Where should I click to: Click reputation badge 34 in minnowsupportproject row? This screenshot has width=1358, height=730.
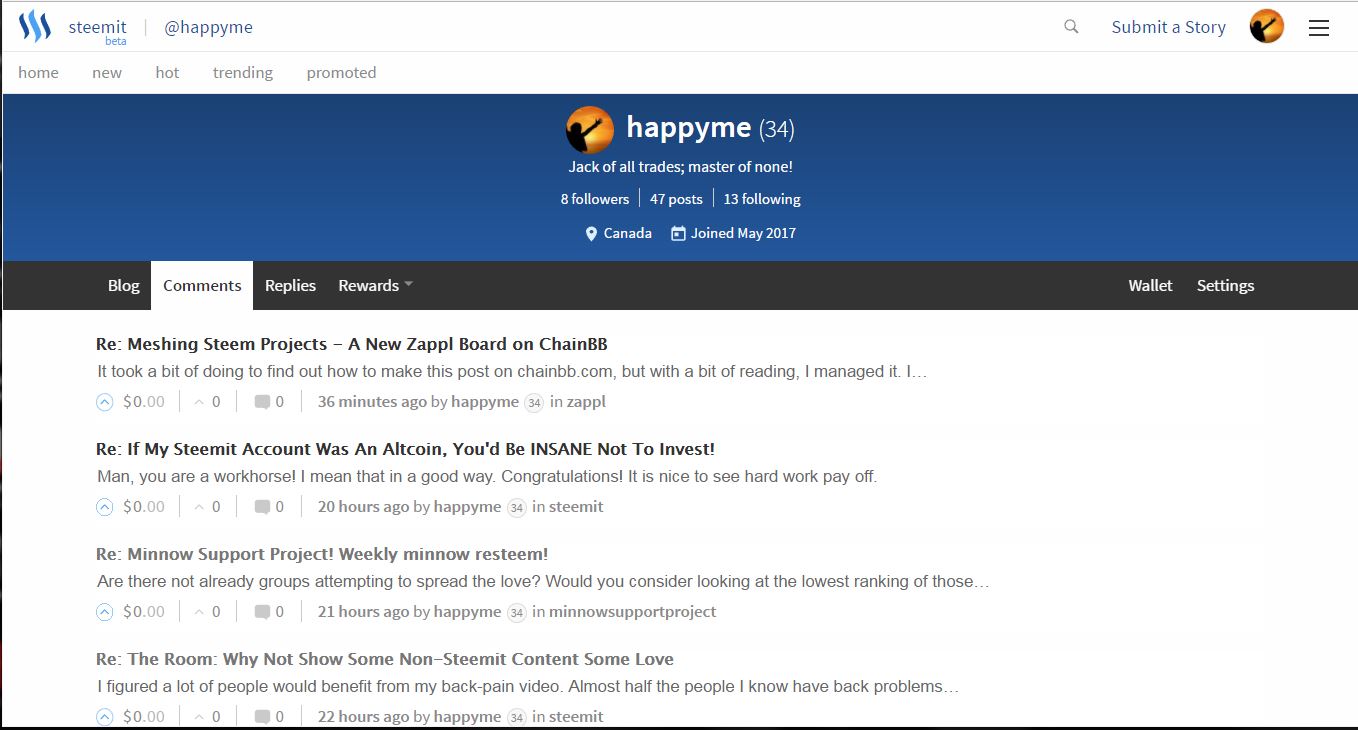click(517, 613)
